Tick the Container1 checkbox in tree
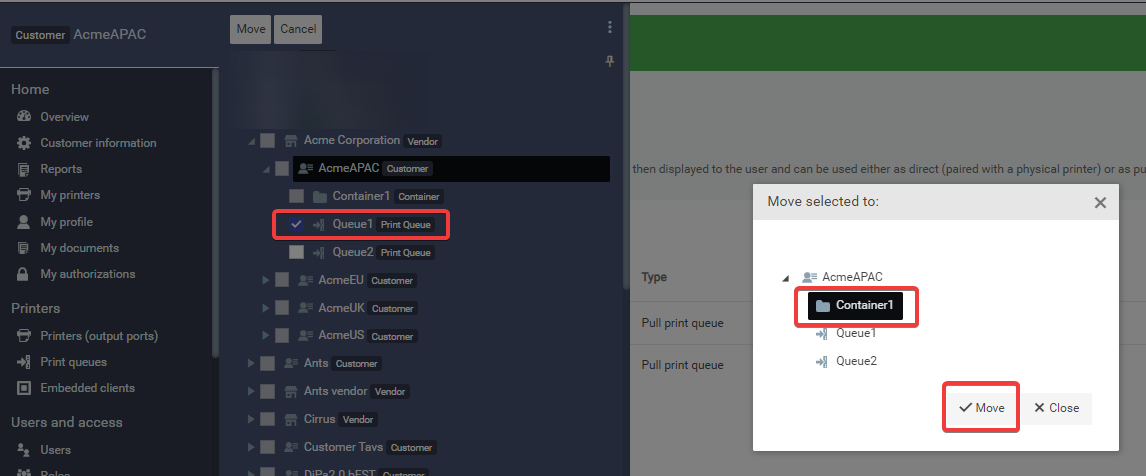 click(x=296, y=196)
